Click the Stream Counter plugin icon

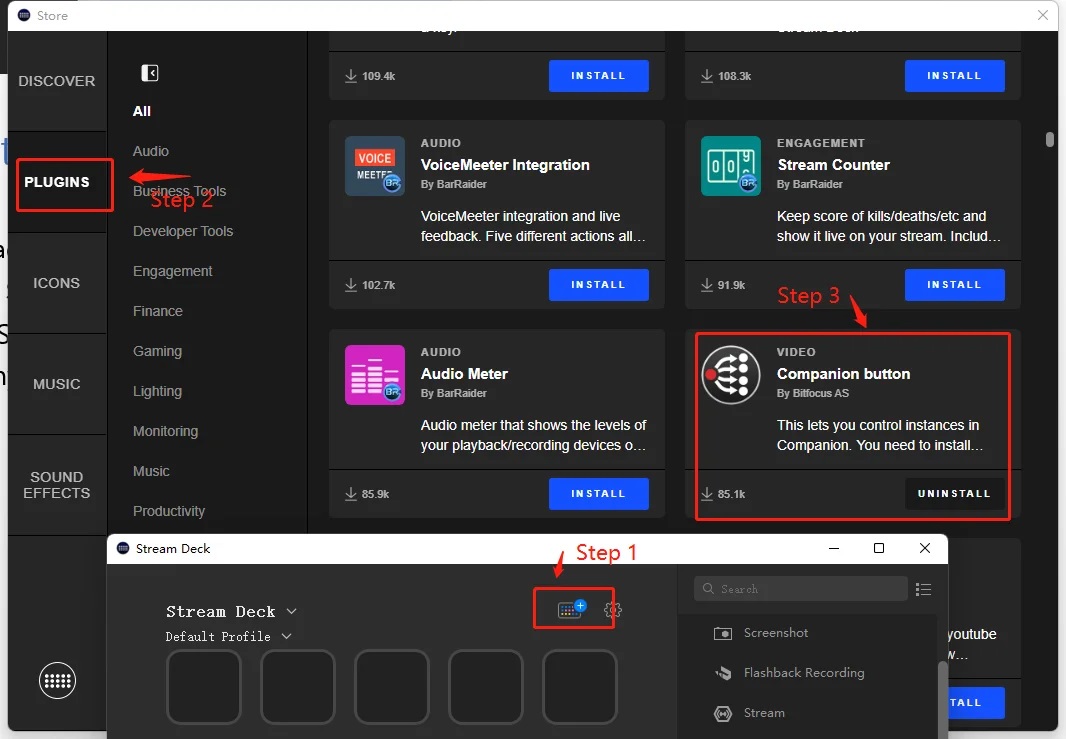point(731,166)
